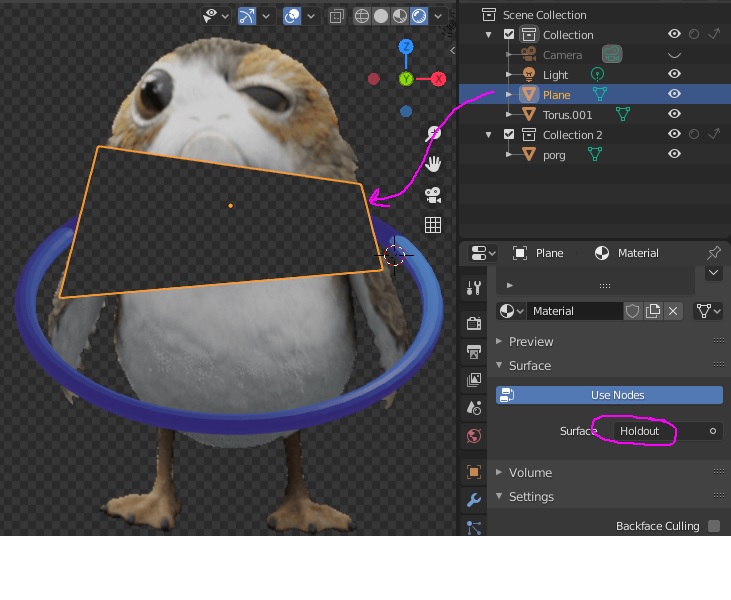Screen dimensions: 731x600
Task: Open the overlays options dropdown arrow
Action: 310,16
